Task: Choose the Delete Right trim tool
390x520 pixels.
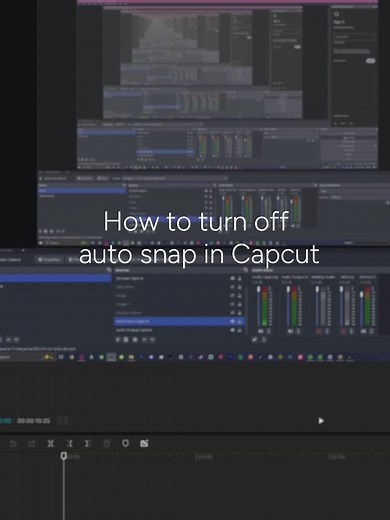Action: coord(87,444)
